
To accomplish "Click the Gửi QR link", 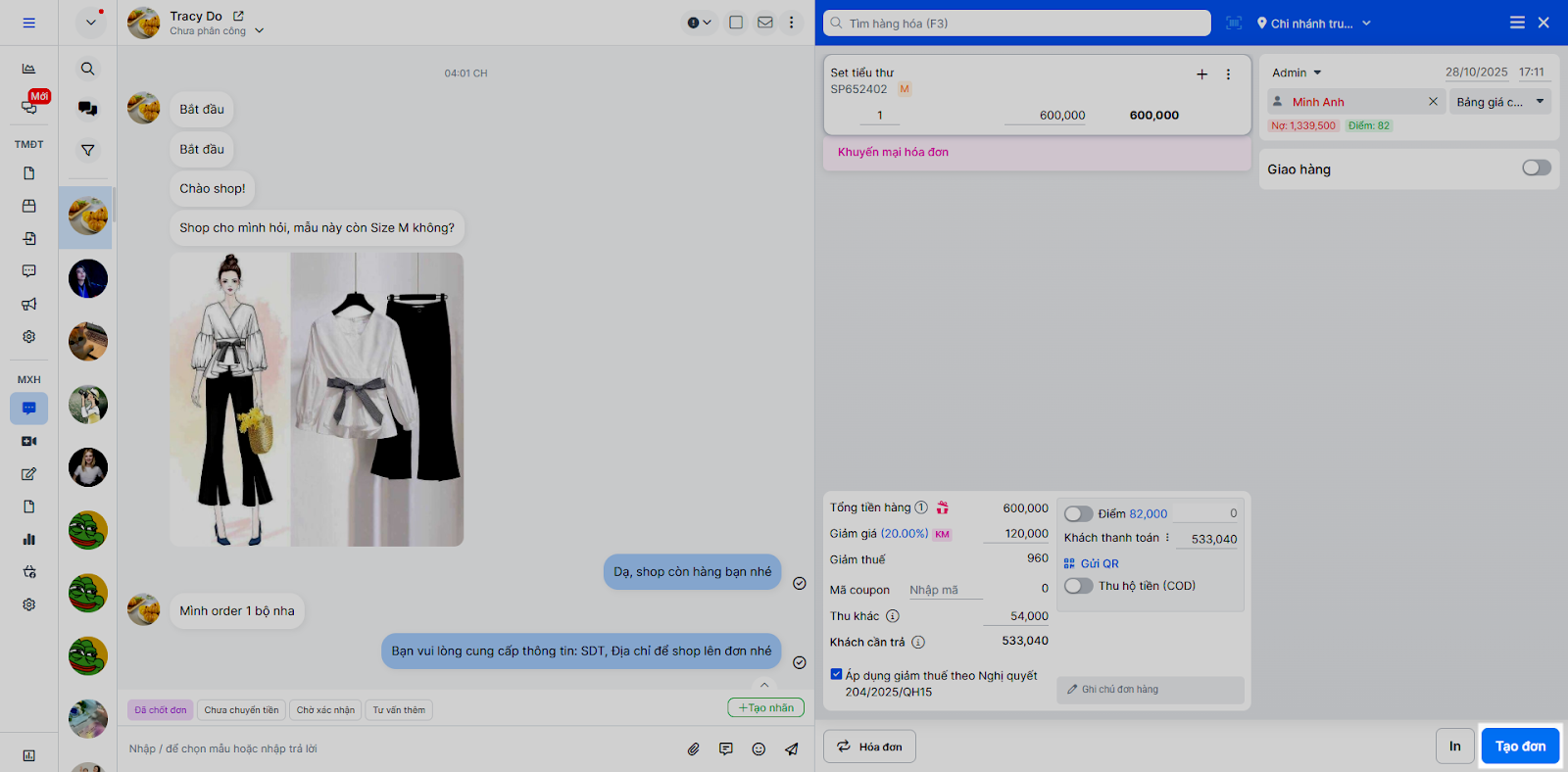I will coord(1091,563).
